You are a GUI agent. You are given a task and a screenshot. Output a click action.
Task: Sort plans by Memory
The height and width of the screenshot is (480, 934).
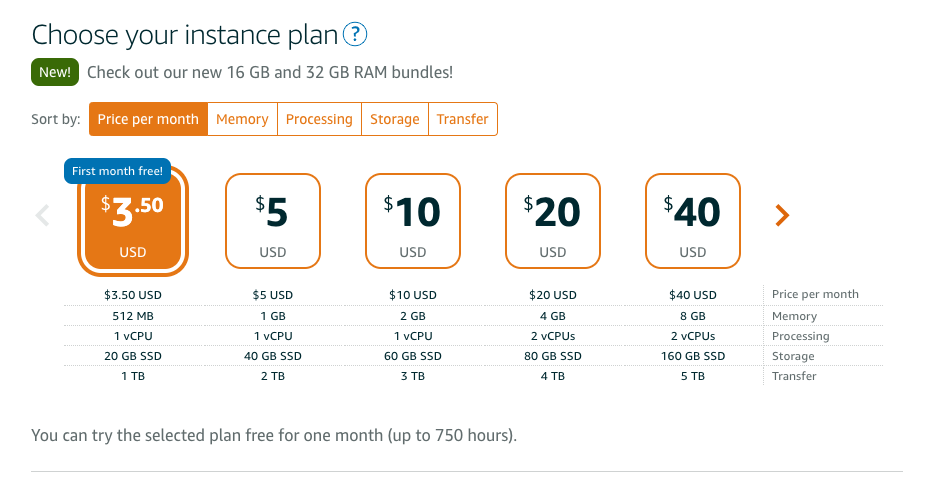(242, 119)
